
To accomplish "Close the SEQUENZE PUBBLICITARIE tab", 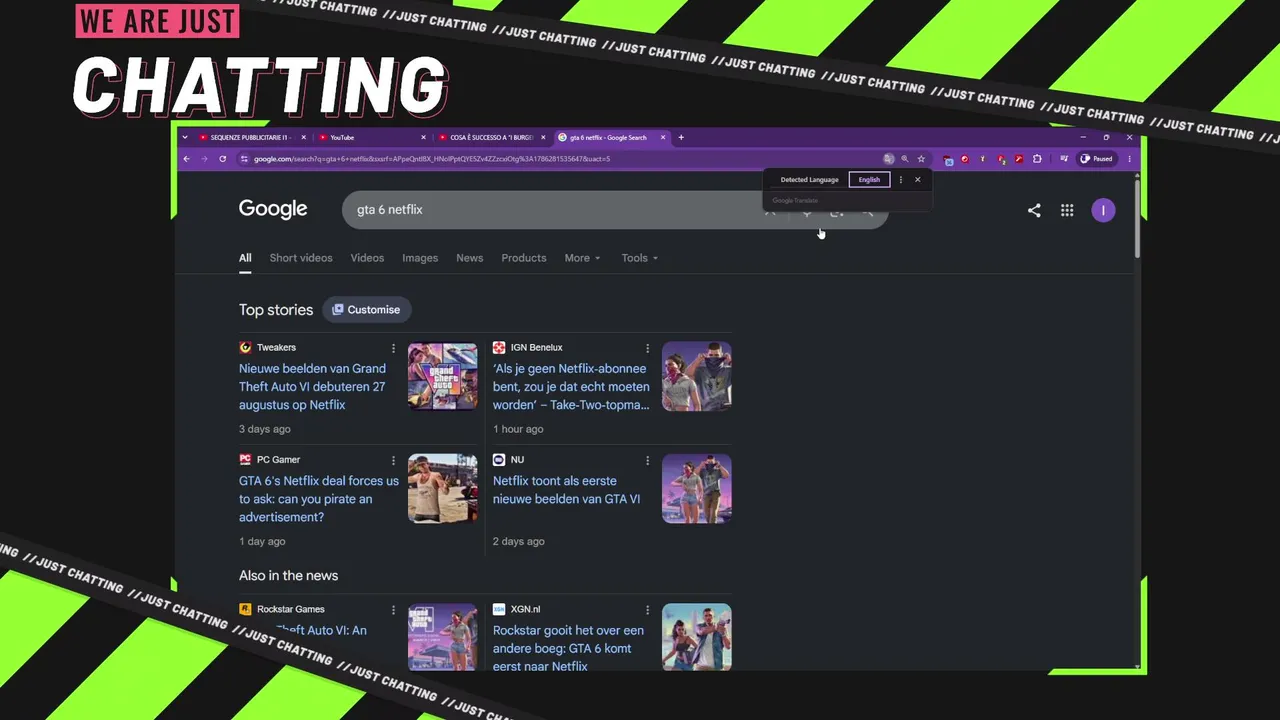I will click(x=303, y=137).
